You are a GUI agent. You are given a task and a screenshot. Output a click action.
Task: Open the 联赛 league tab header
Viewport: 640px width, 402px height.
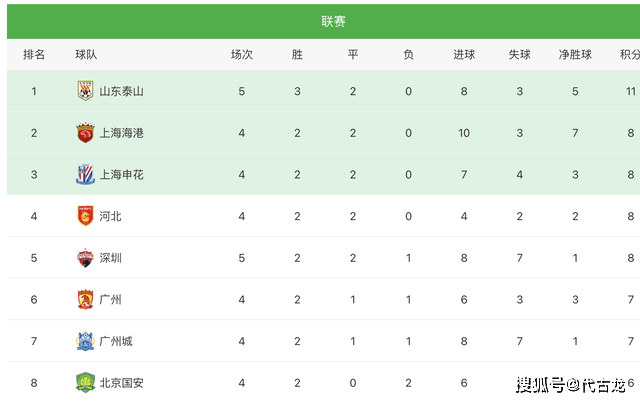coord(333,21)
